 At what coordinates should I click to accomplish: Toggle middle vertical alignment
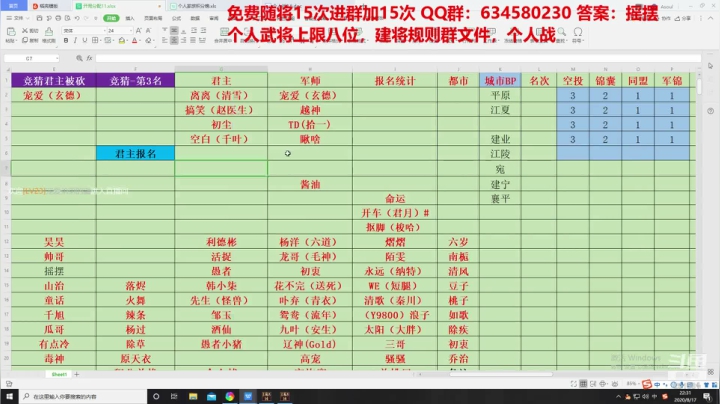tap(174, 30)
